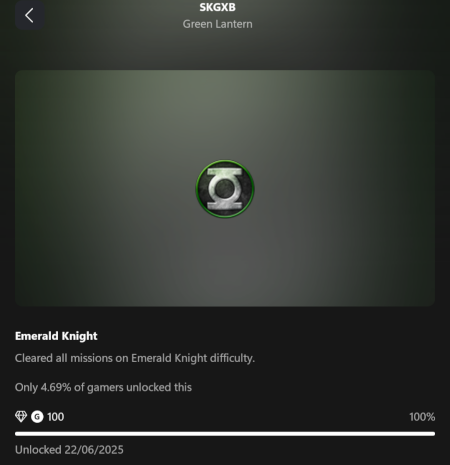Click the right end of progress bar
This screenshot has height=465, width=450.
click(433, 434)
